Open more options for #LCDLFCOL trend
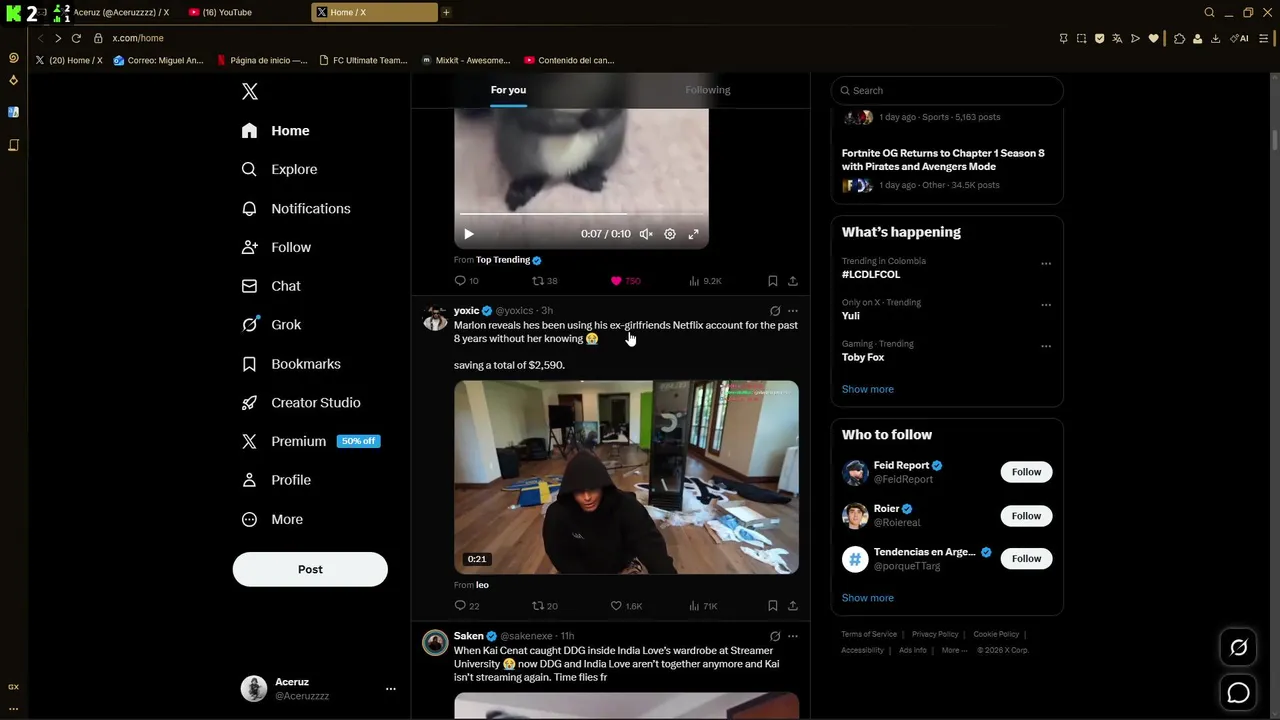Screen dimensions: 1280x720 coord(1046,264)
